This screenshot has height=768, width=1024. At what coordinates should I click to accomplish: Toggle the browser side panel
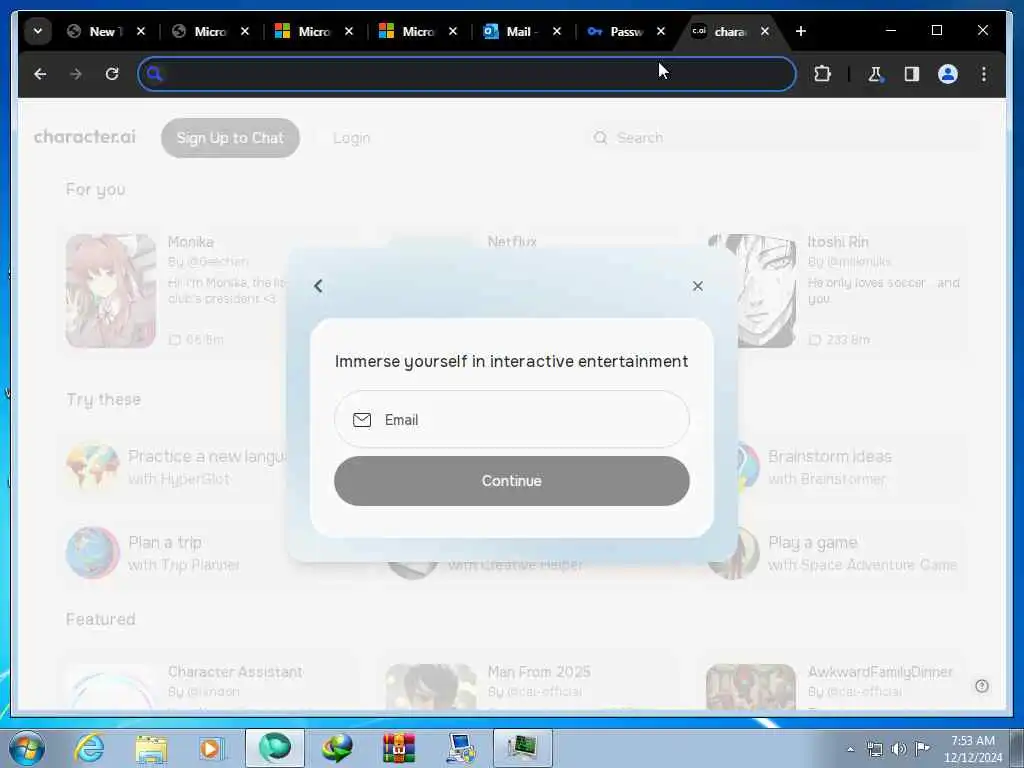pyautogui.click(x=912, y=74)
